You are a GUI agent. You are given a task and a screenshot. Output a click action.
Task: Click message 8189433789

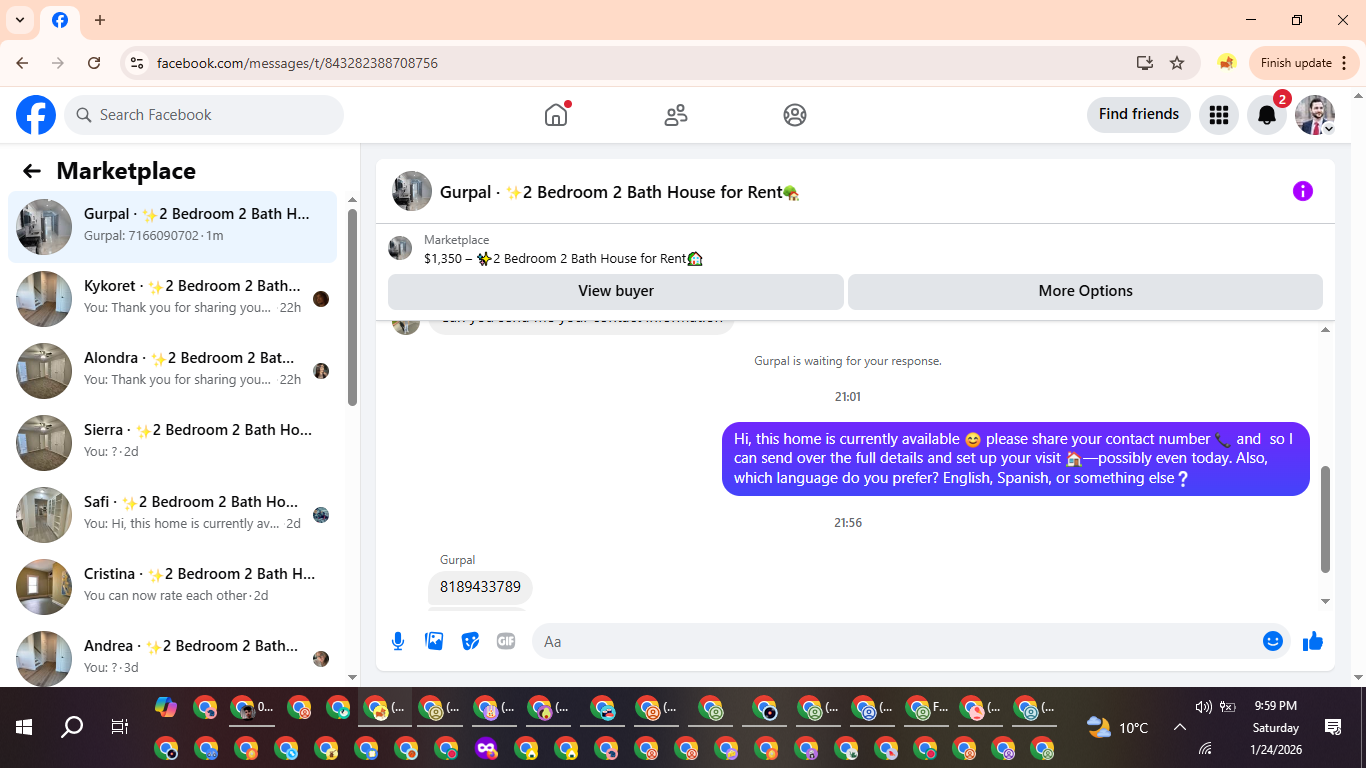(x=480, y=587)
